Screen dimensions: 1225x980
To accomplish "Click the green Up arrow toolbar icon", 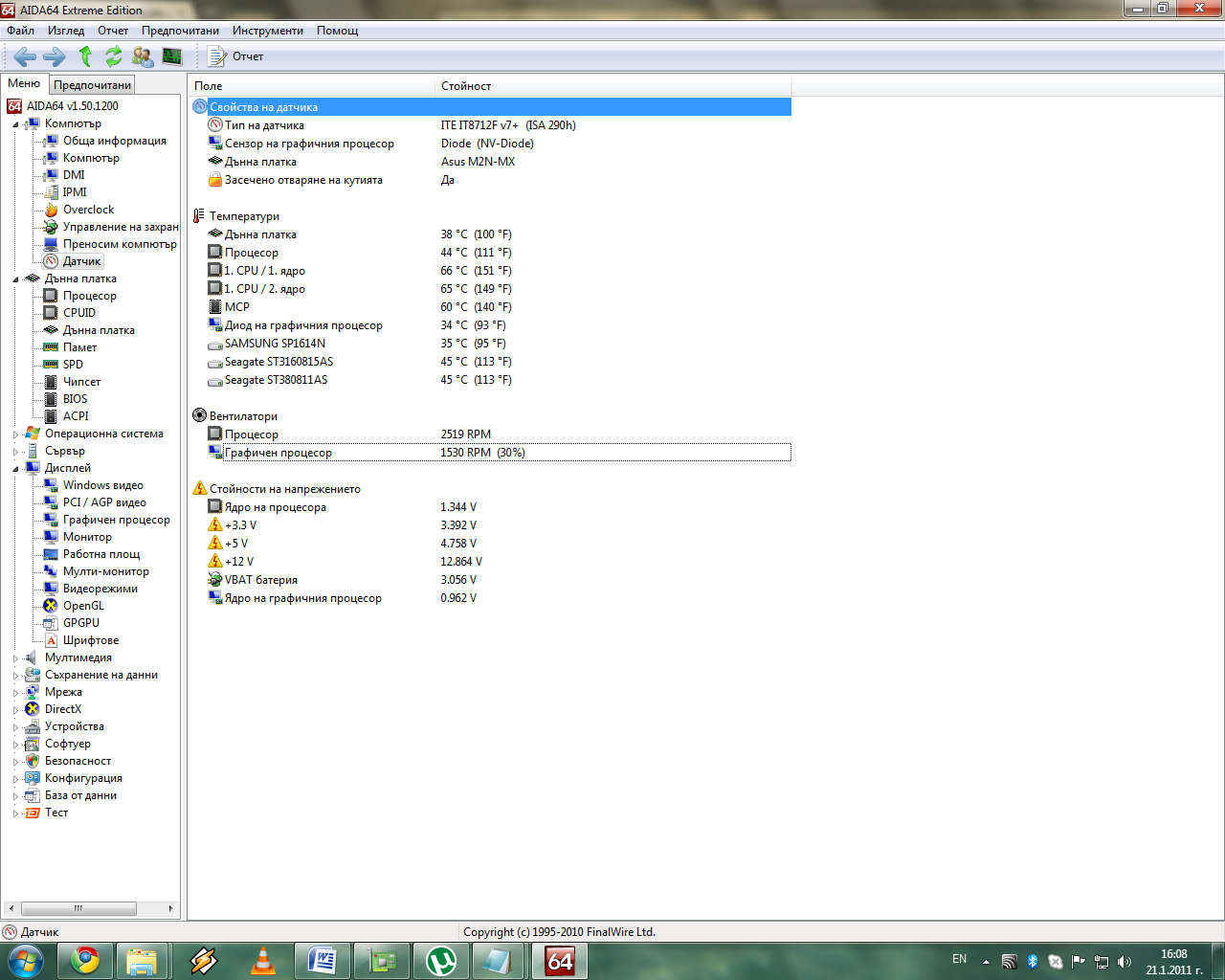I will click(85, 56).
